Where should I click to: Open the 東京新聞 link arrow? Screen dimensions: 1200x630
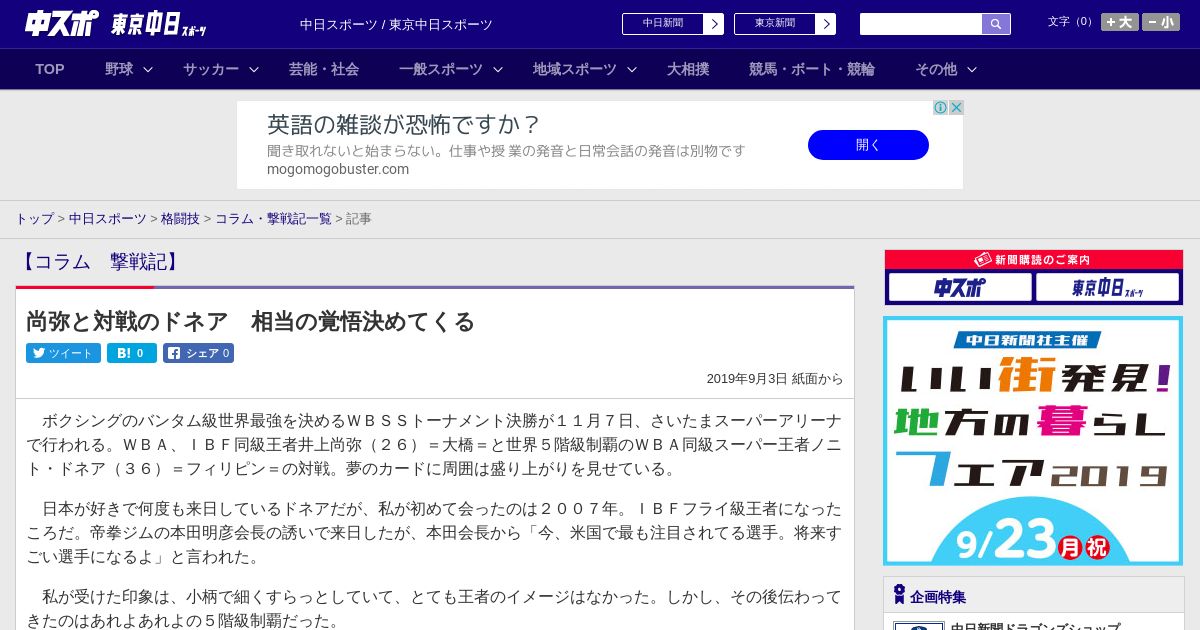(x=825, y=24)
